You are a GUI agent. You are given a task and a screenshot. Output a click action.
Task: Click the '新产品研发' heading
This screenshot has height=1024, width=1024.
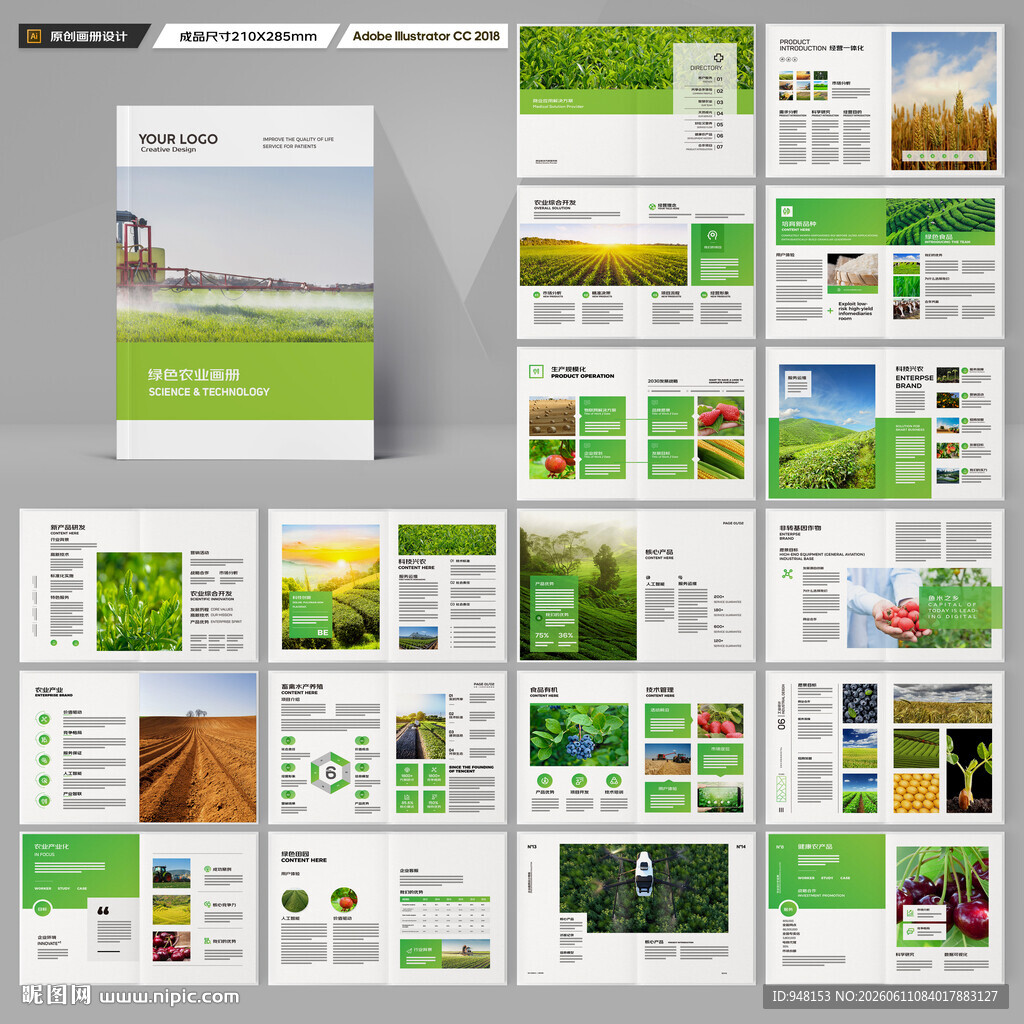[x=68, y=527]
